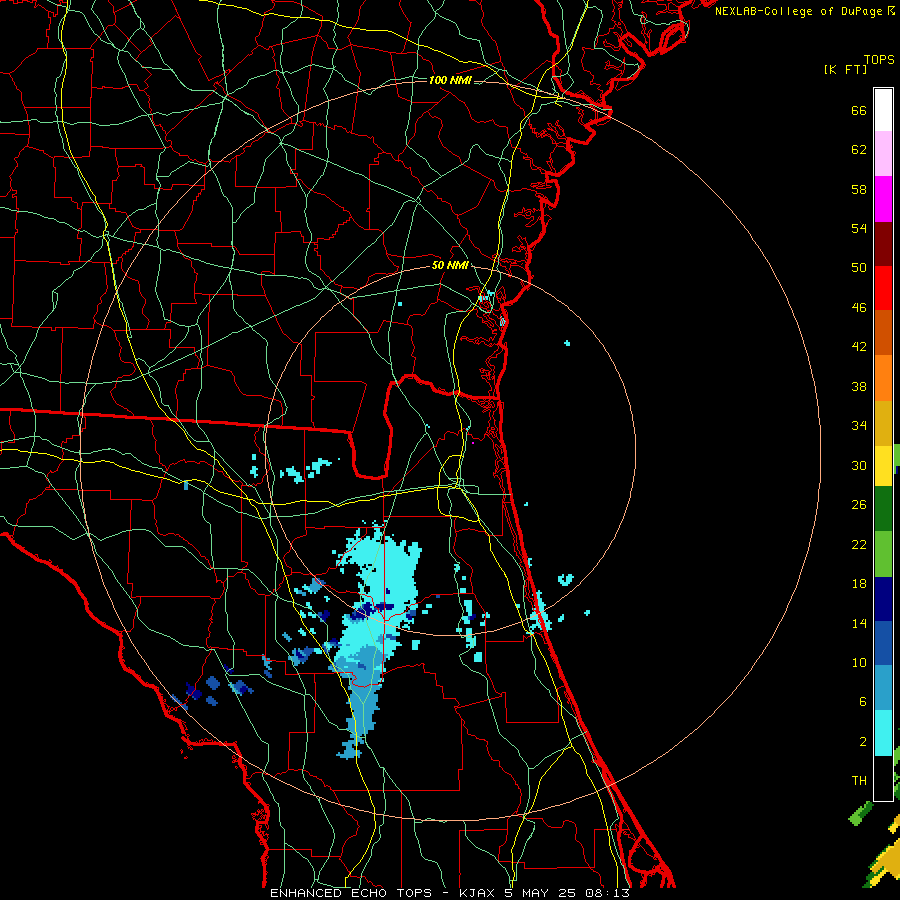
Task: Pick the navy blue legend band
Action: point(883,599)
